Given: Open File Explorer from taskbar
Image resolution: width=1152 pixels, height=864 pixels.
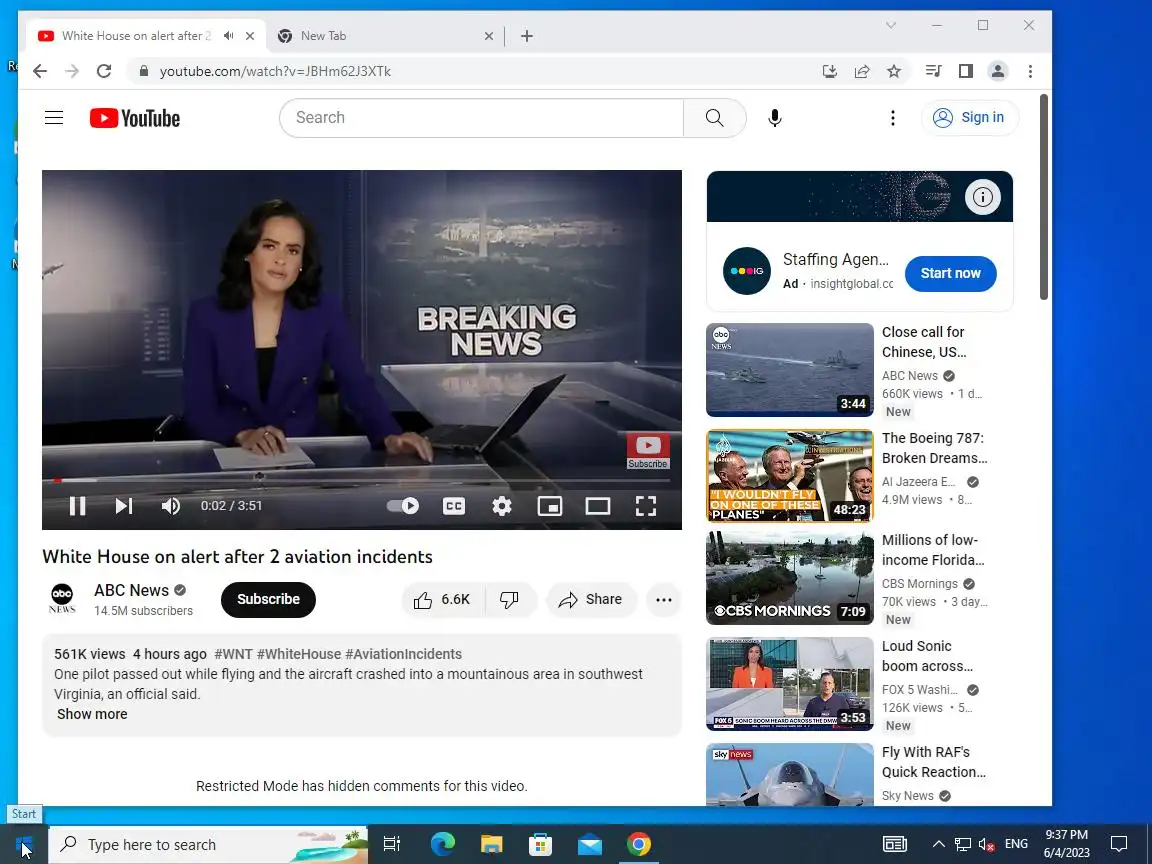Looking at the screenshot, I should pyautogui.click(x=492, y=845).
